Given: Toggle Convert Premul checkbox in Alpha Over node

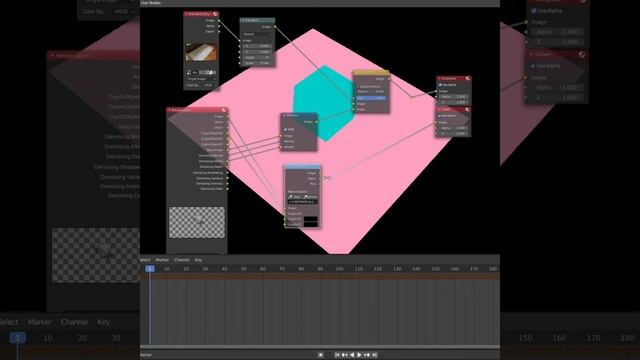Looking at the screenshot, I should (358, 87).
